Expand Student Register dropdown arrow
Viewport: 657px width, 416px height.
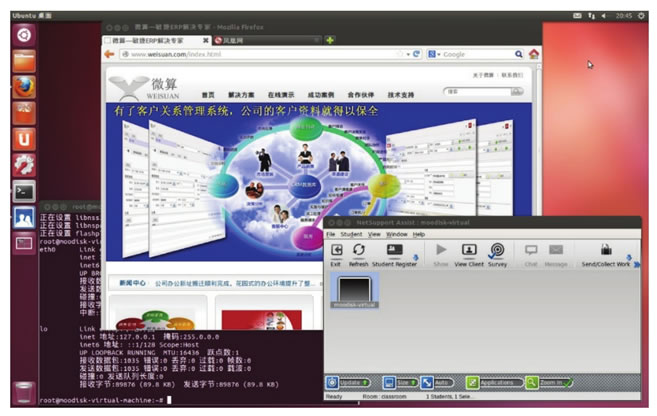coord(416,257)
